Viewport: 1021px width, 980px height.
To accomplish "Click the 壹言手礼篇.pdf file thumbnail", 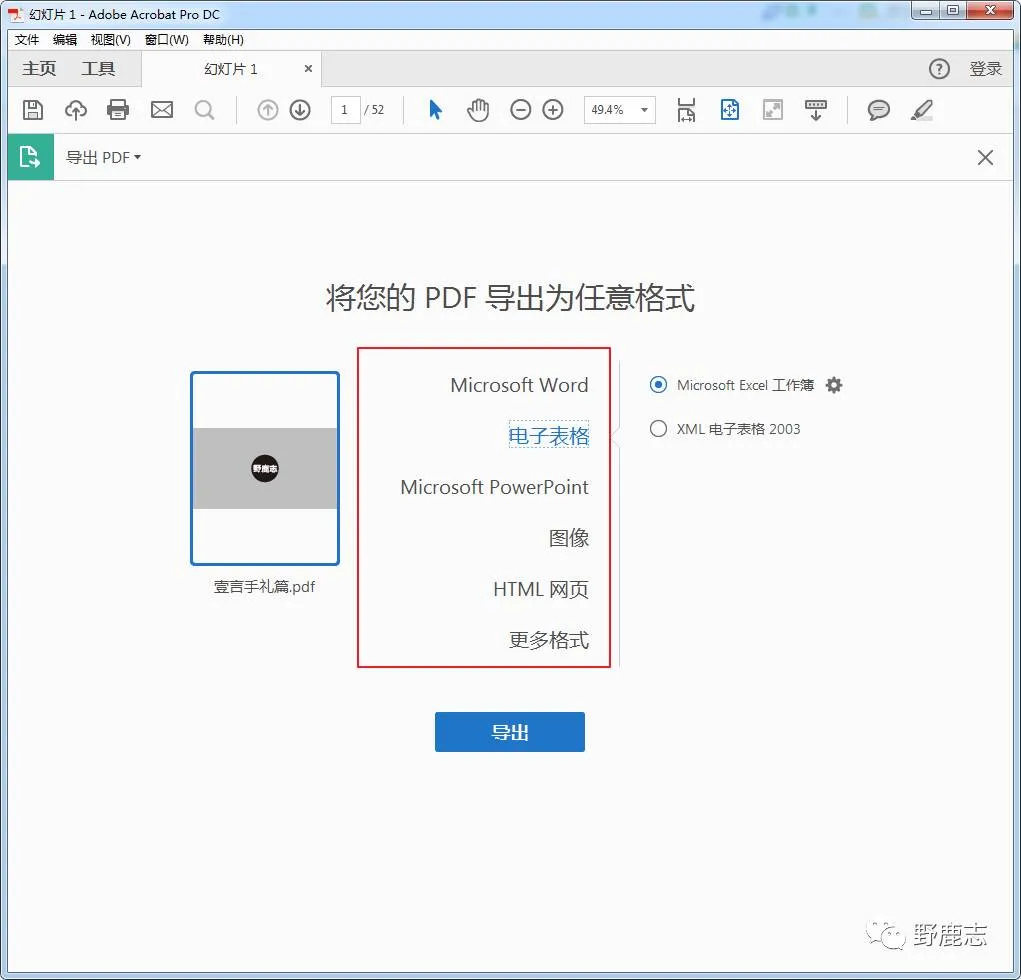I will pyautogui.click(x=265, y=468).
